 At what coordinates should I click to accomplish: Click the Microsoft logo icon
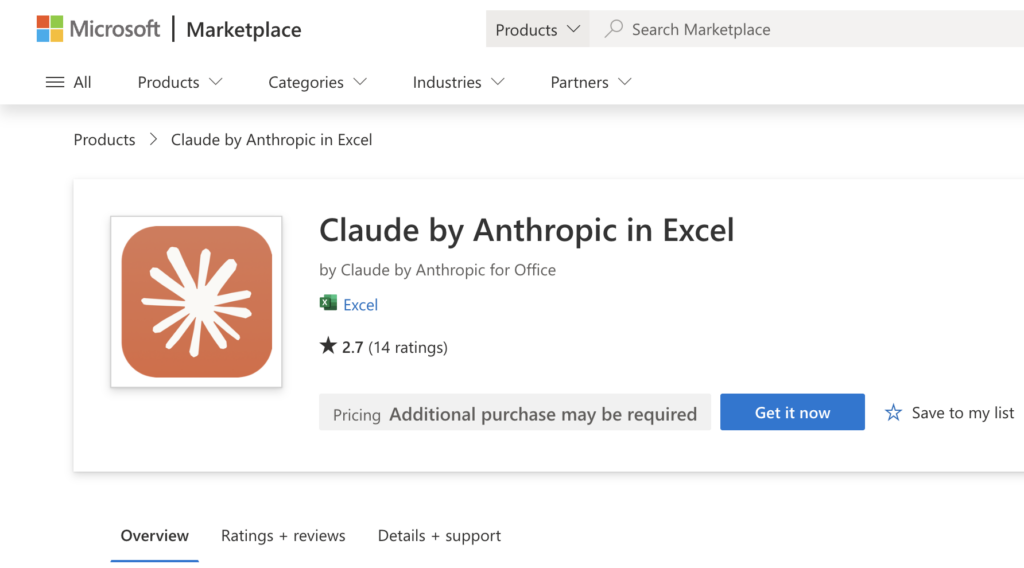[x=50, y=29]
